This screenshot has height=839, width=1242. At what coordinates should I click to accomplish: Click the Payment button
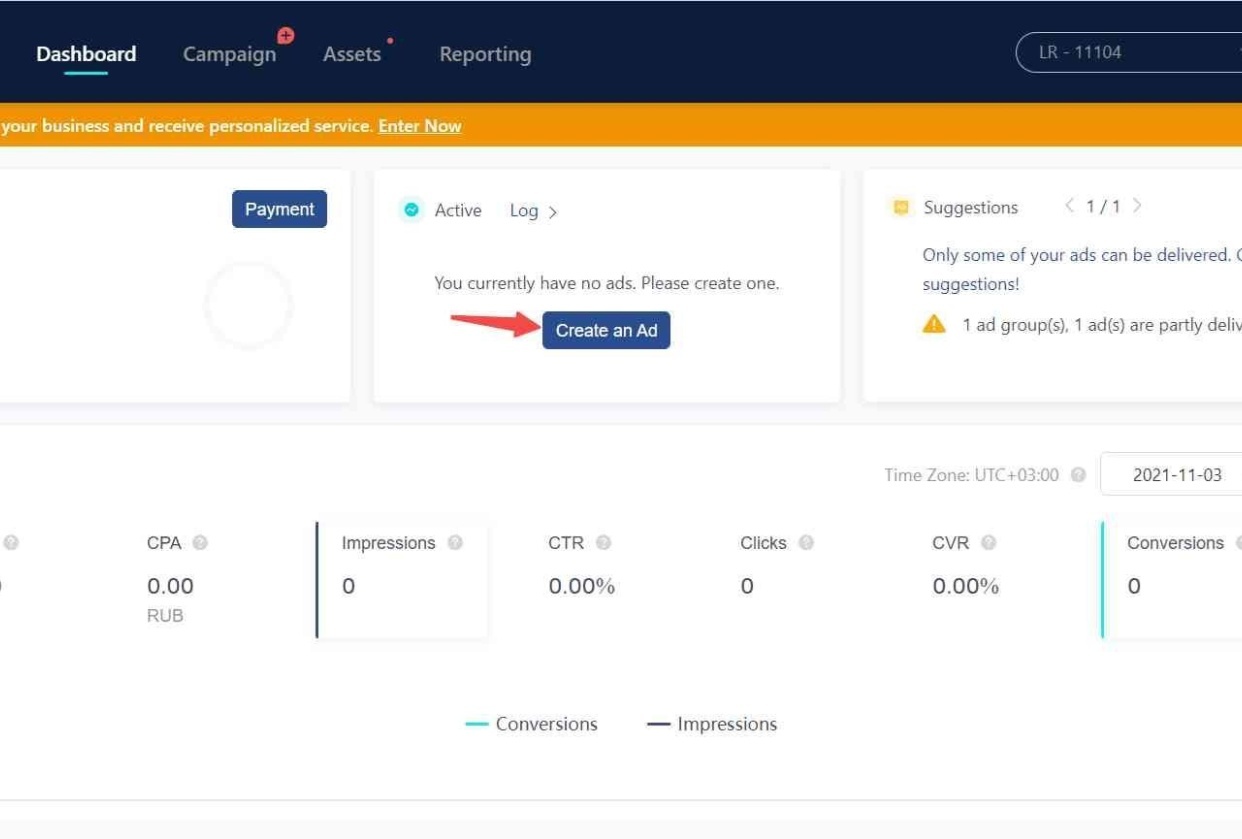coord(279,209)
